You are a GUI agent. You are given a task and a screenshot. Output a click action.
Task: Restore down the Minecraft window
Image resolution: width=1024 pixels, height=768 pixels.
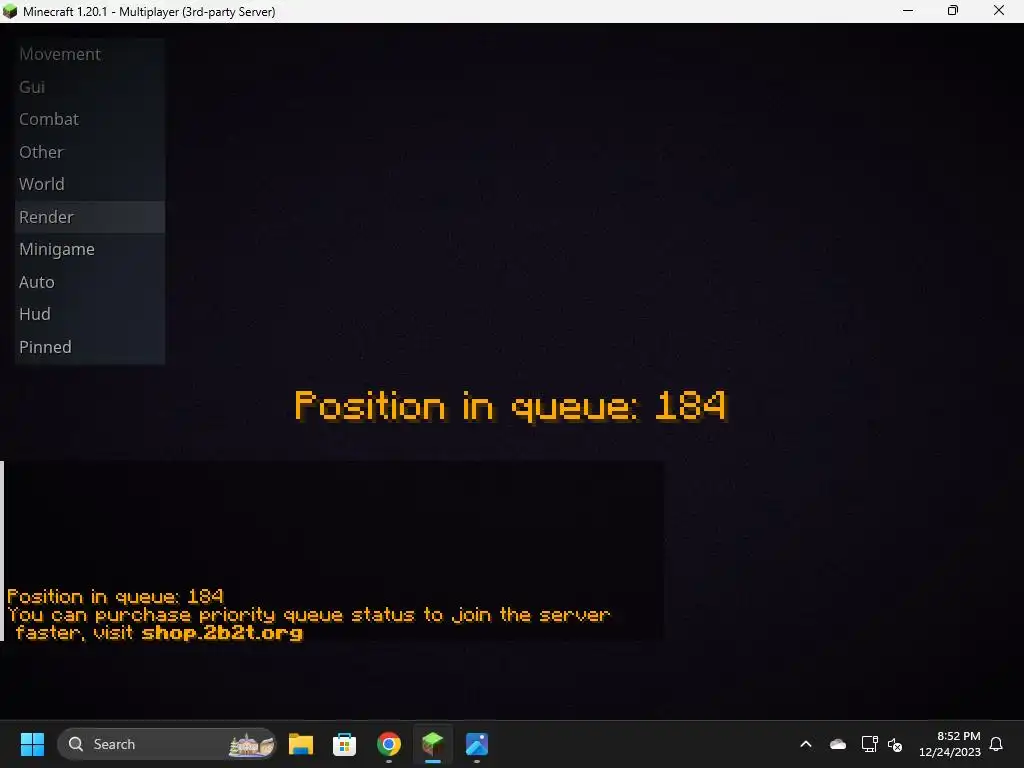click(x=953, y=10)
